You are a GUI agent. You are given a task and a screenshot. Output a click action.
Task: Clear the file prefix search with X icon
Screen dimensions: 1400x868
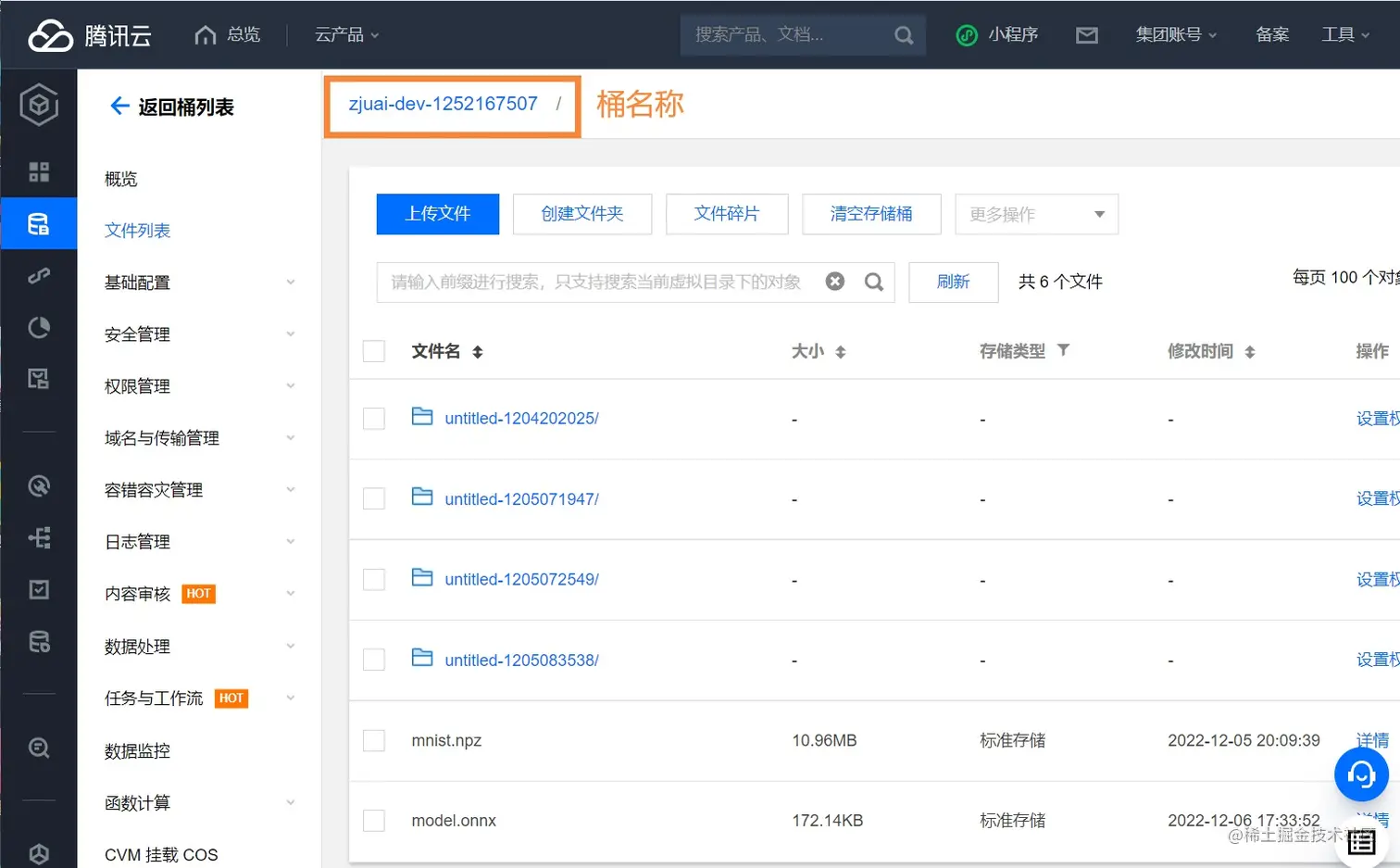tap(835, 282)
